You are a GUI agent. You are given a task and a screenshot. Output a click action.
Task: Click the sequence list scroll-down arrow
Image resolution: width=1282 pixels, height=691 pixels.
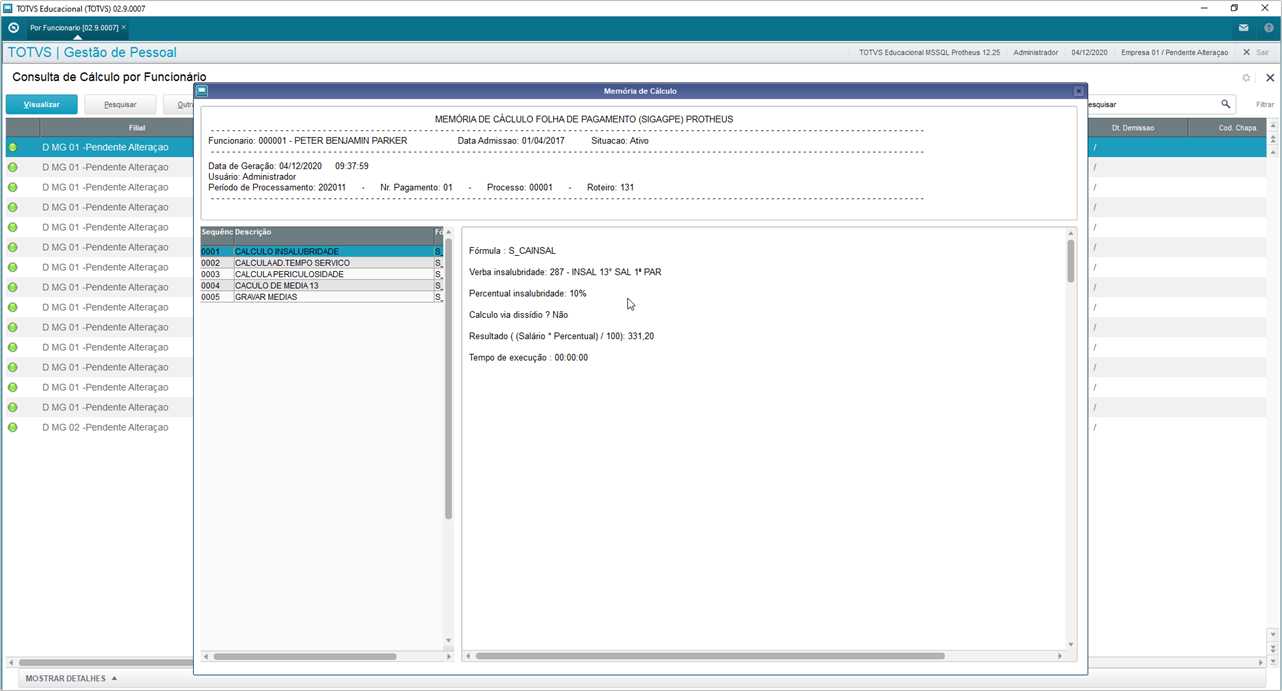(x=448, y=642)
